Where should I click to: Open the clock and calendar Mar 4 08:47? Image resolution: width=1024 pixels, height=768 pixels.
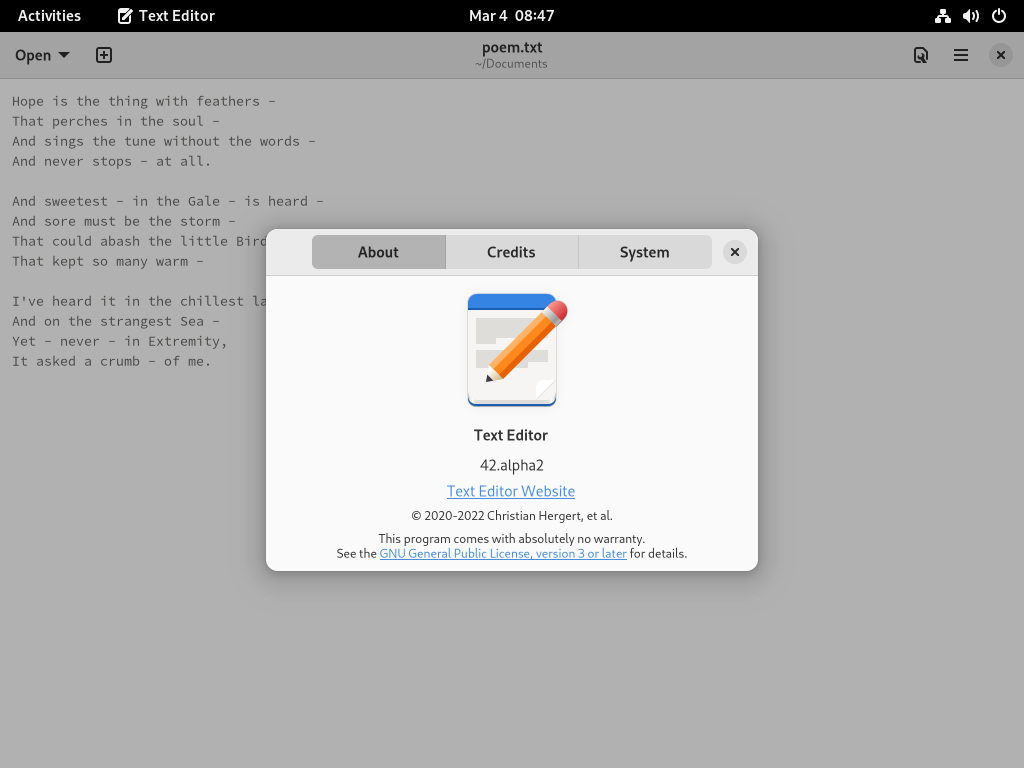point(511,16)
